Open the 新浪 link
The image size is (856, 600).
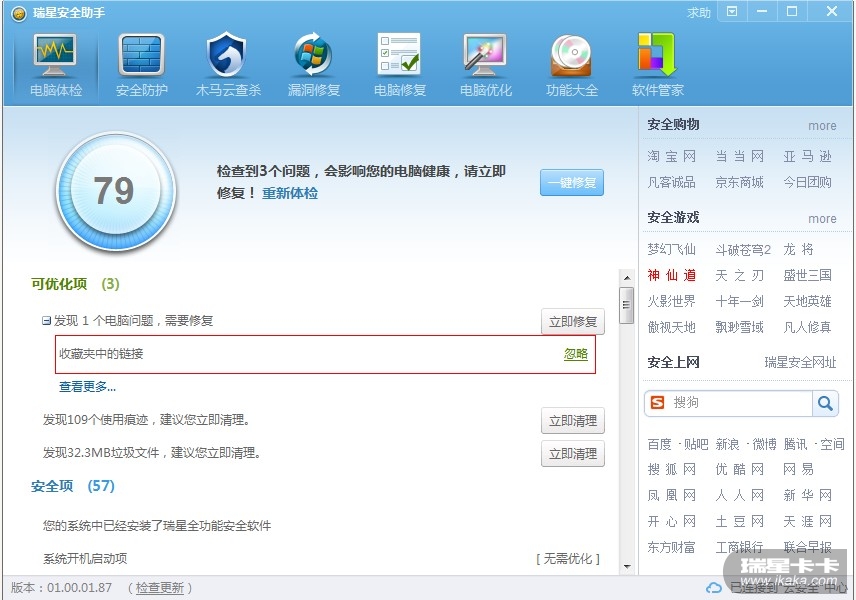coord(727,444)
